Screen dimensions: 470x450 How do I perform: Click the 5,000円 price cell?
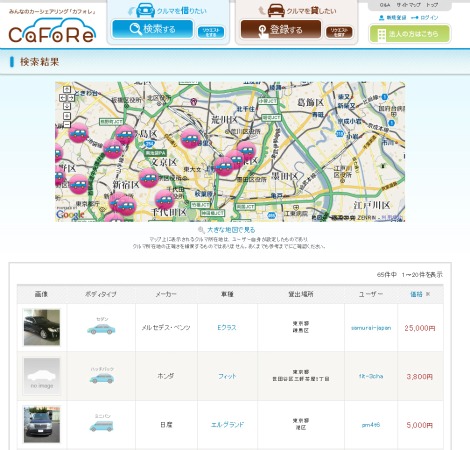[420, 425]
